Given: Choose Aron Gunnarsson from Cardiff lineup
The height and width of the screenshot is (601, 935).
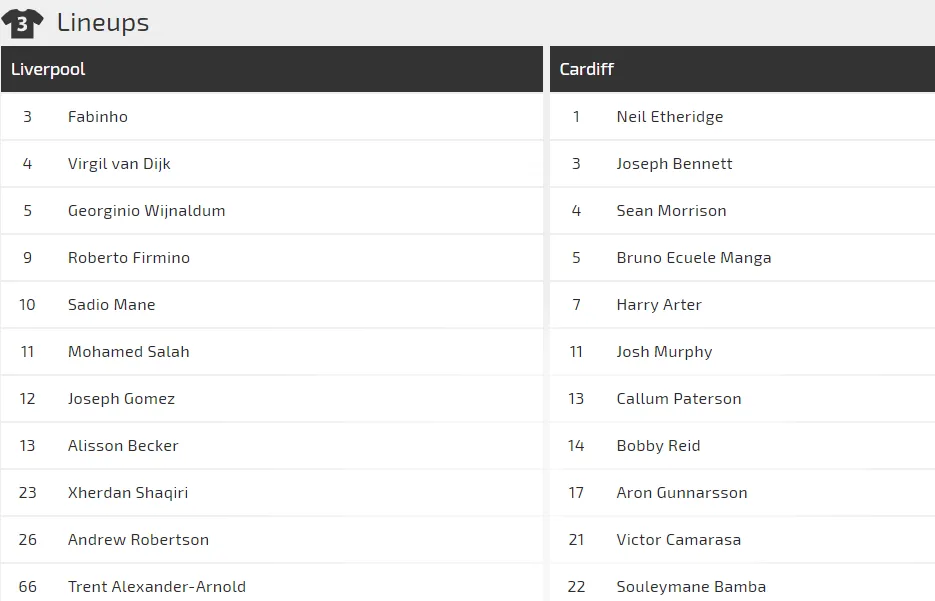Looking at the screenshot, I should coord(682,493).
